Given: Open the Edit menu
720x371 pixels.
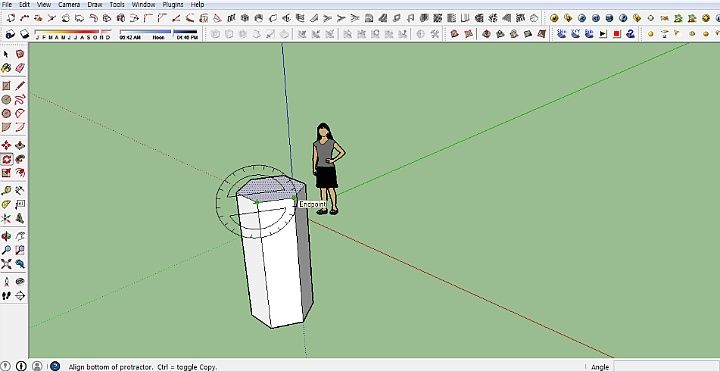Looking at the screenshot, I should tap(24, 4).
